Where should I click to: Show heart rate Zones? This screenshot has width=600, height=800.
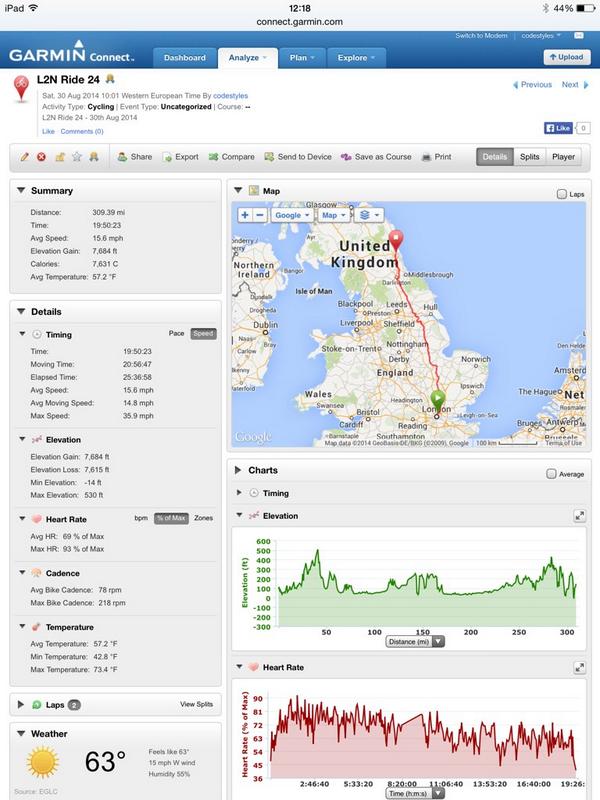point(204,518)
